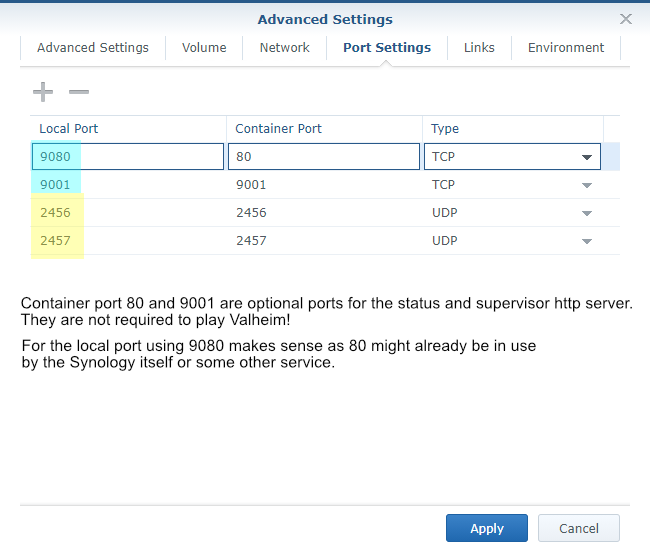Open the Volume tab
The image size is (650, 549).
(x=204, y=48)
